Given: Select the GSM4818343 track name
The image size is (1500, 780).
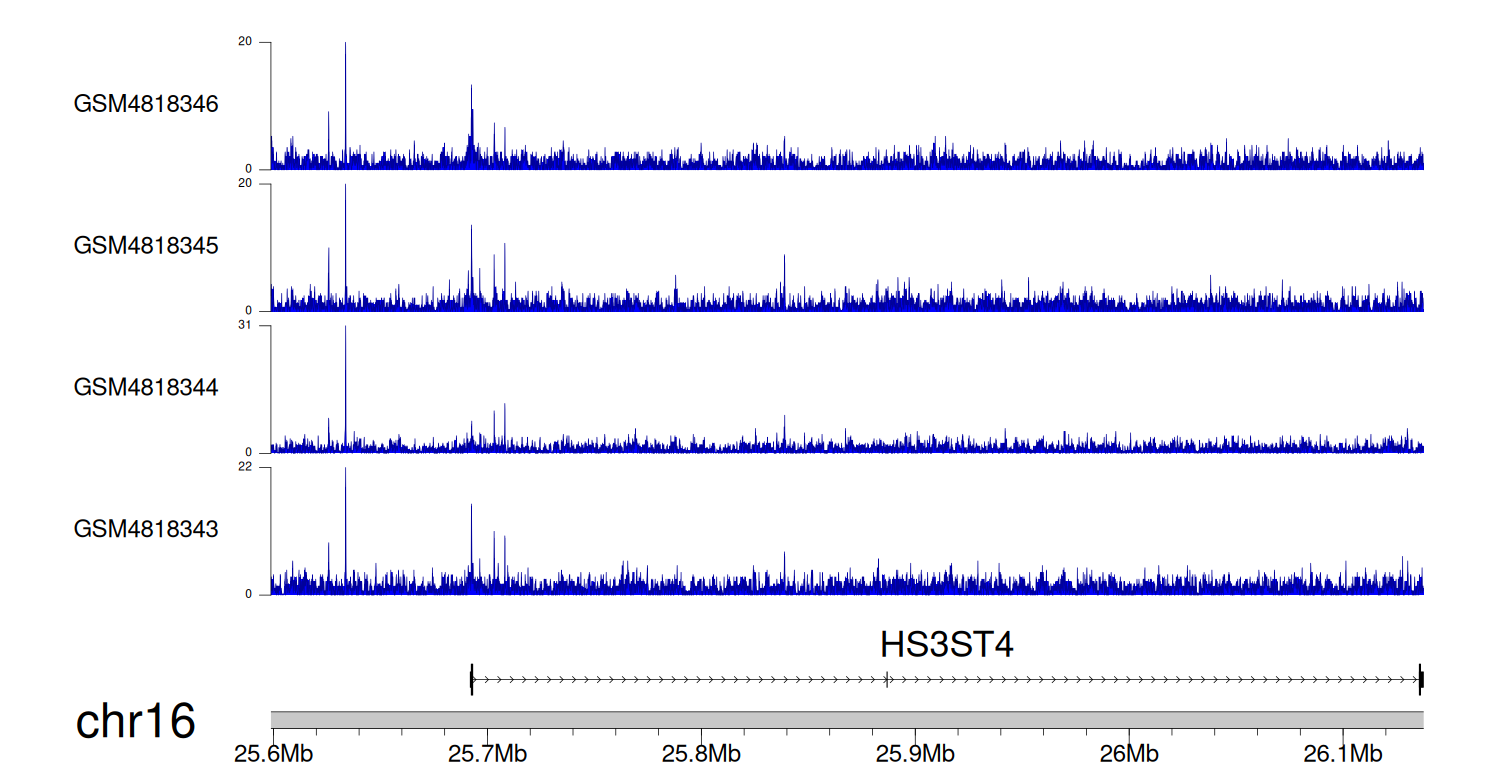Looking at the screenshot, I should 146,529.
